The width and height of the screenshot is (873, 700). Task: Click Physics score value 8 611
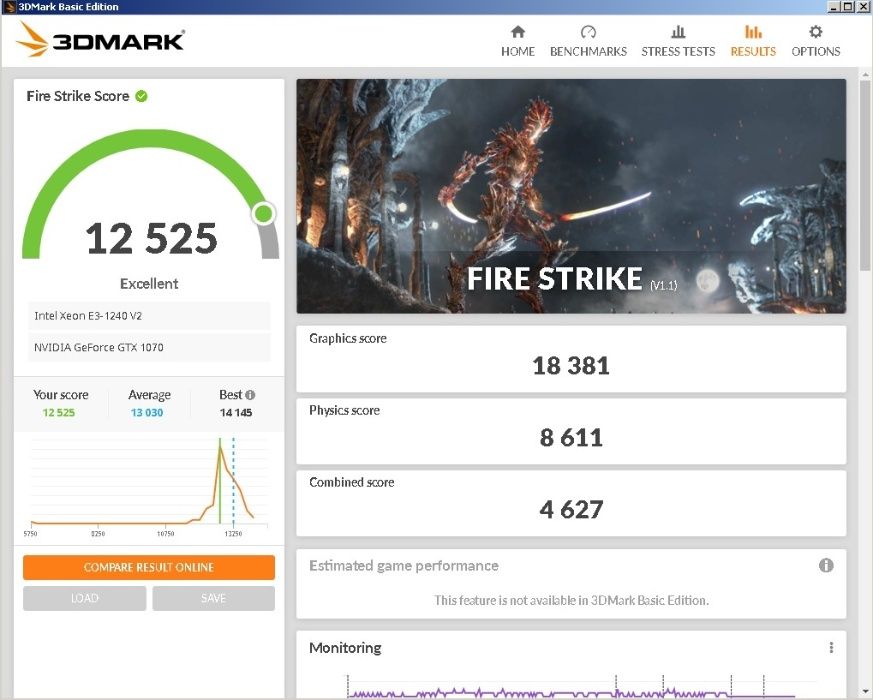coord(571,438)
